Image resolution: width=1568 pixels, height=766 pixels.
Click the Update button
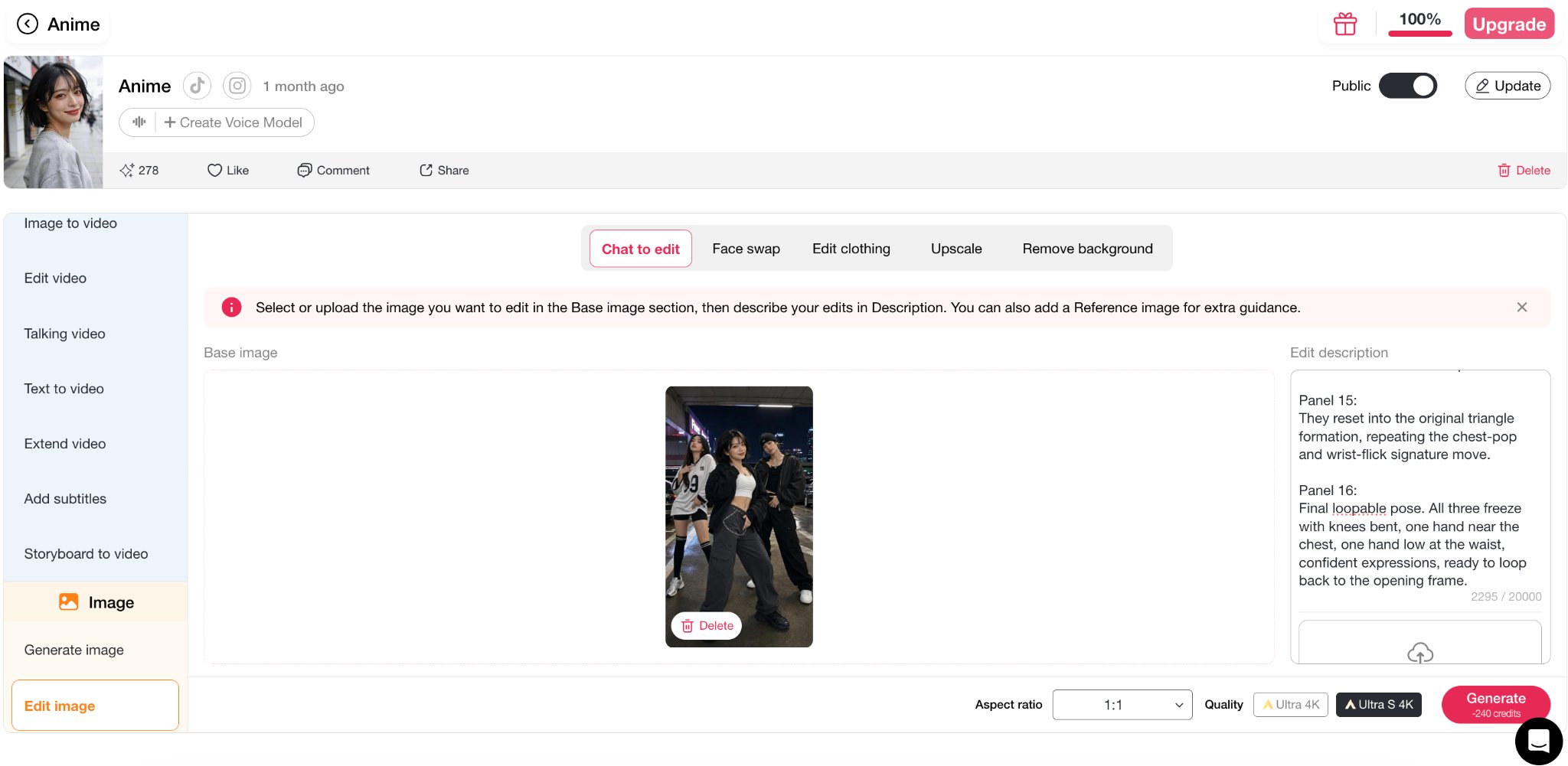click(1508, 86)
